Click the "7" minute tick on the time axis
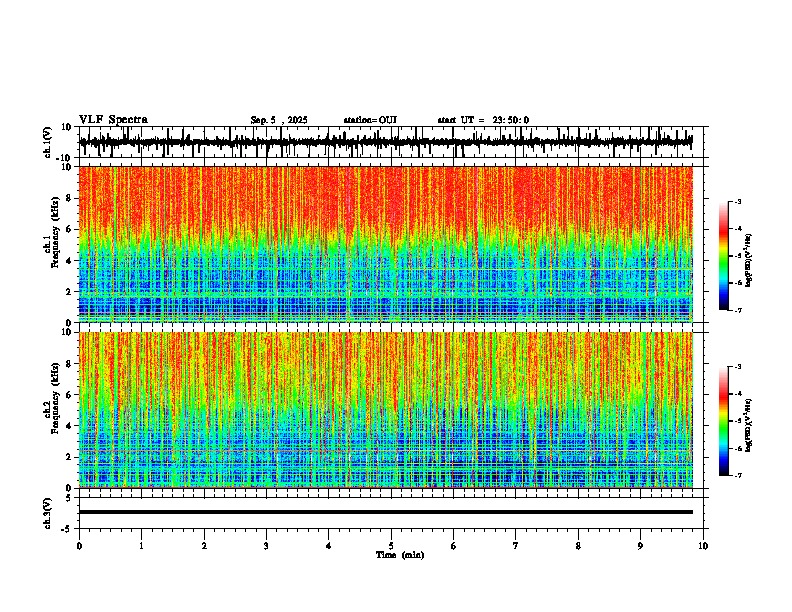This screenshot has width=792, height=612. [x=516, y=546]
